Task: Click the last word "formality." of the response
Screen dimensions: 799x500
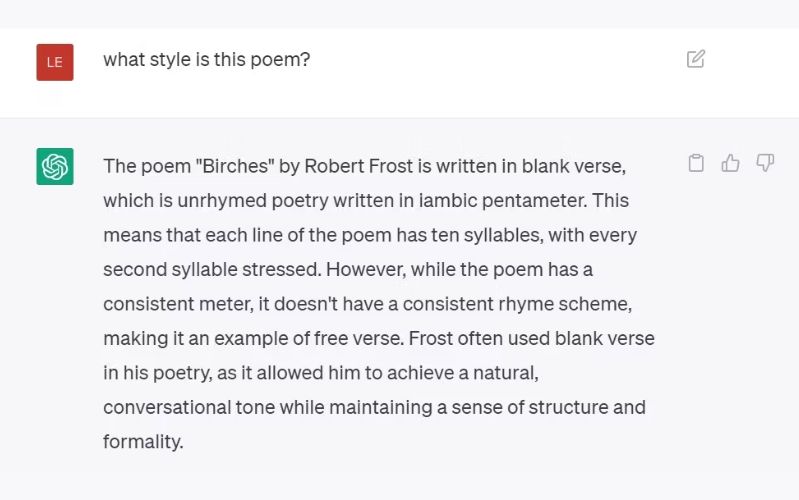Action: tap(143, 442)
